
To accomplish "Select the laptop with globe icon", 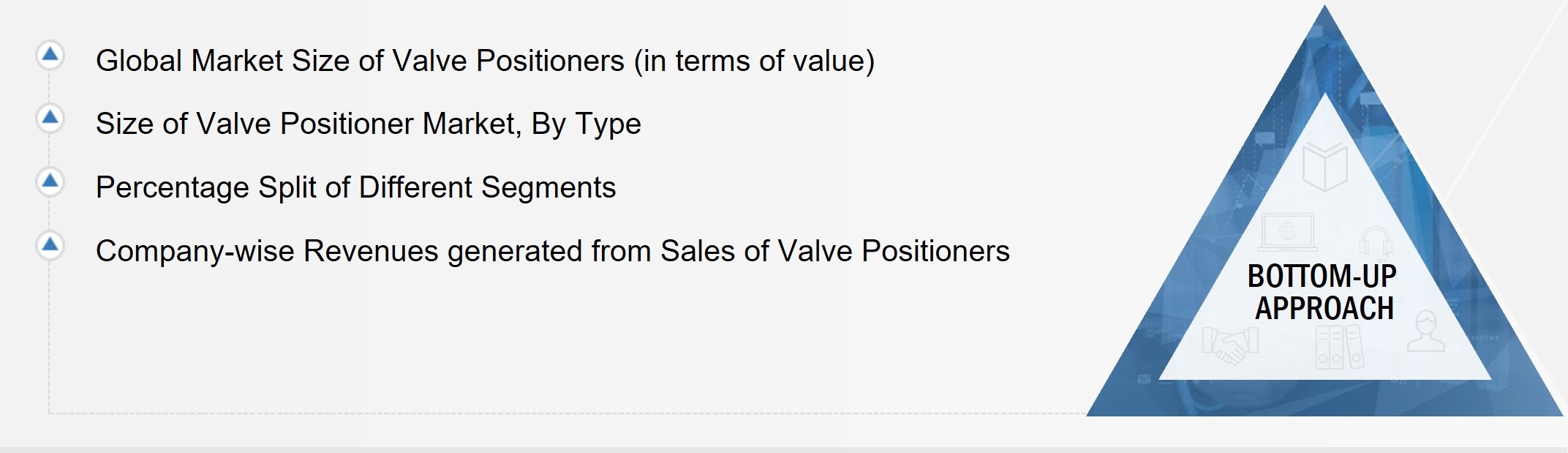I will [1287, 233].
